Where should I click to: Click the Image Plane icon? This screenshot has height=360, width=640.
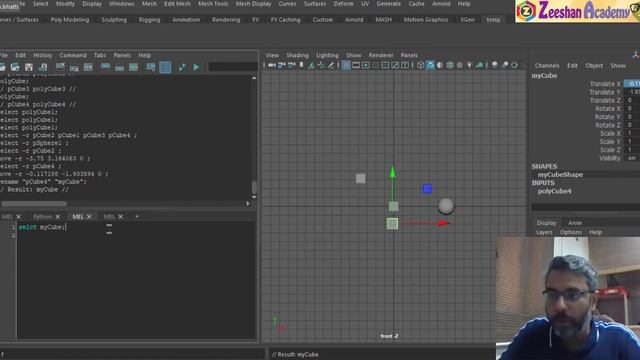(x=311, y=65)
